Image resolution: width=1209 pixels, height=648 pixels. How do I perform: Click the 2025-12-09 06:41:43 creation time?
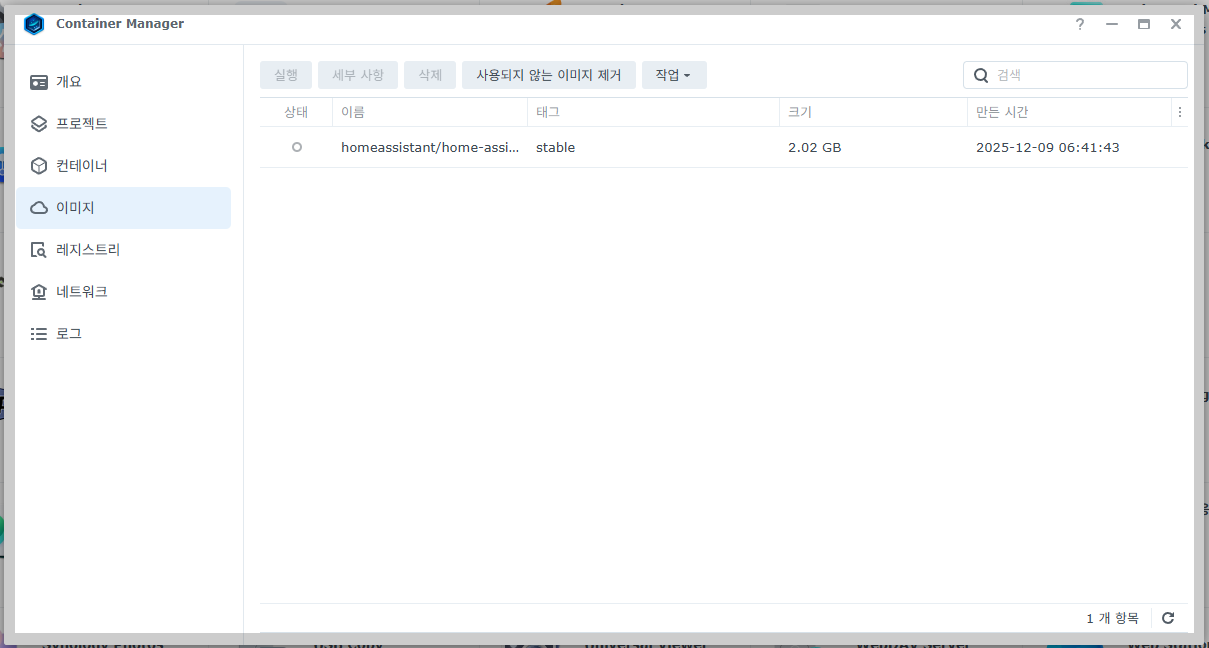[1048, 147]
